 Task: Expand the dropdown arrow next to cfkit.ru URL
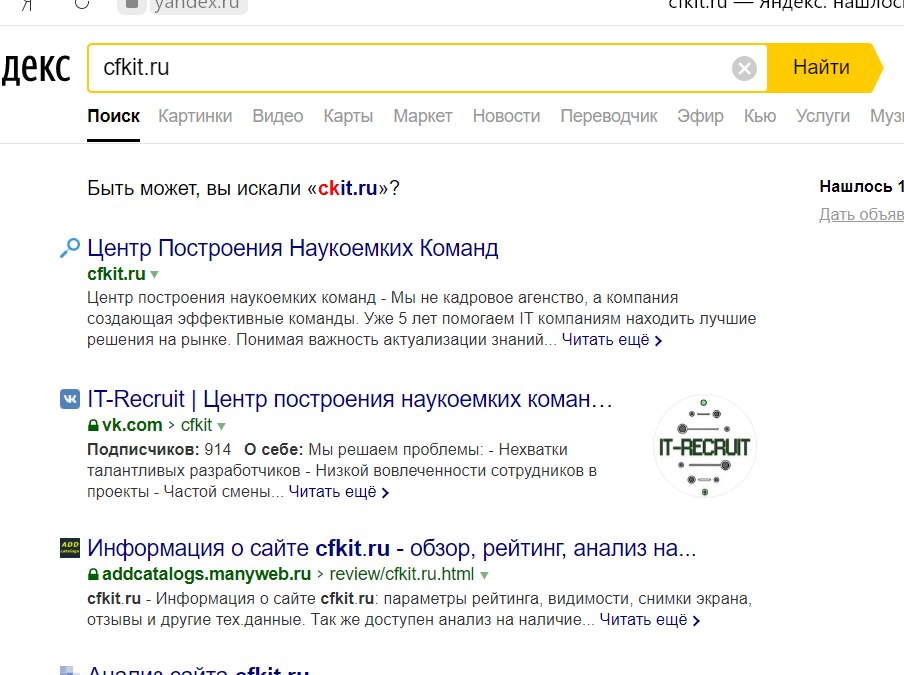[155, 275]
